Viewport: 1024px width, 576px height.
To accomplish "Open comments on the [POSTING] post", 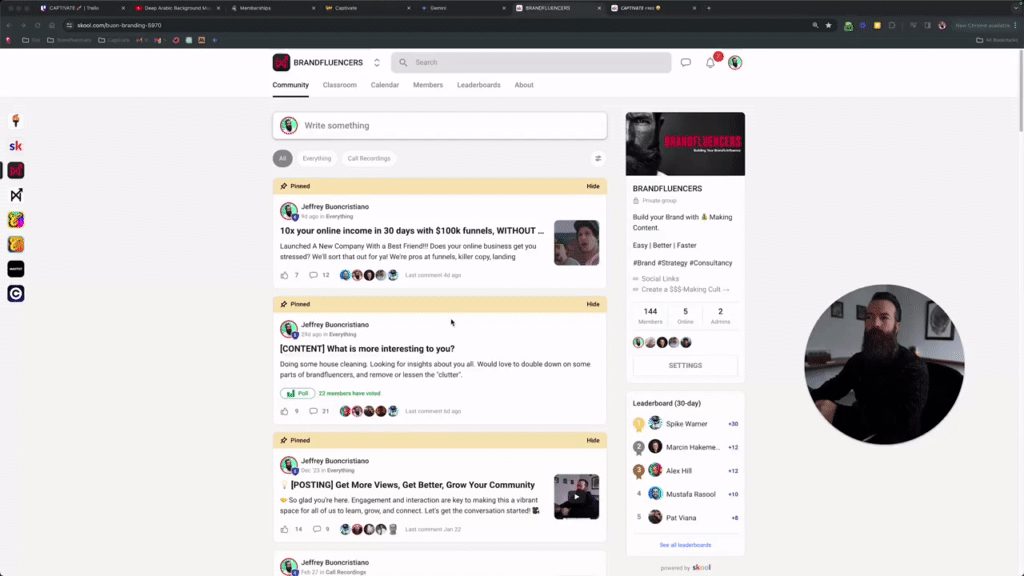I will (317, 529).
